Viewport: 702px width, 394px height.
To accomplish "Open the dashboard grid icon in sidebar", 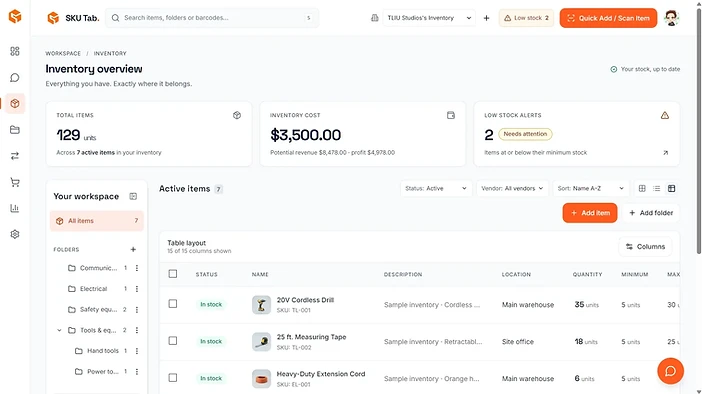I will [x=15, y=51].
